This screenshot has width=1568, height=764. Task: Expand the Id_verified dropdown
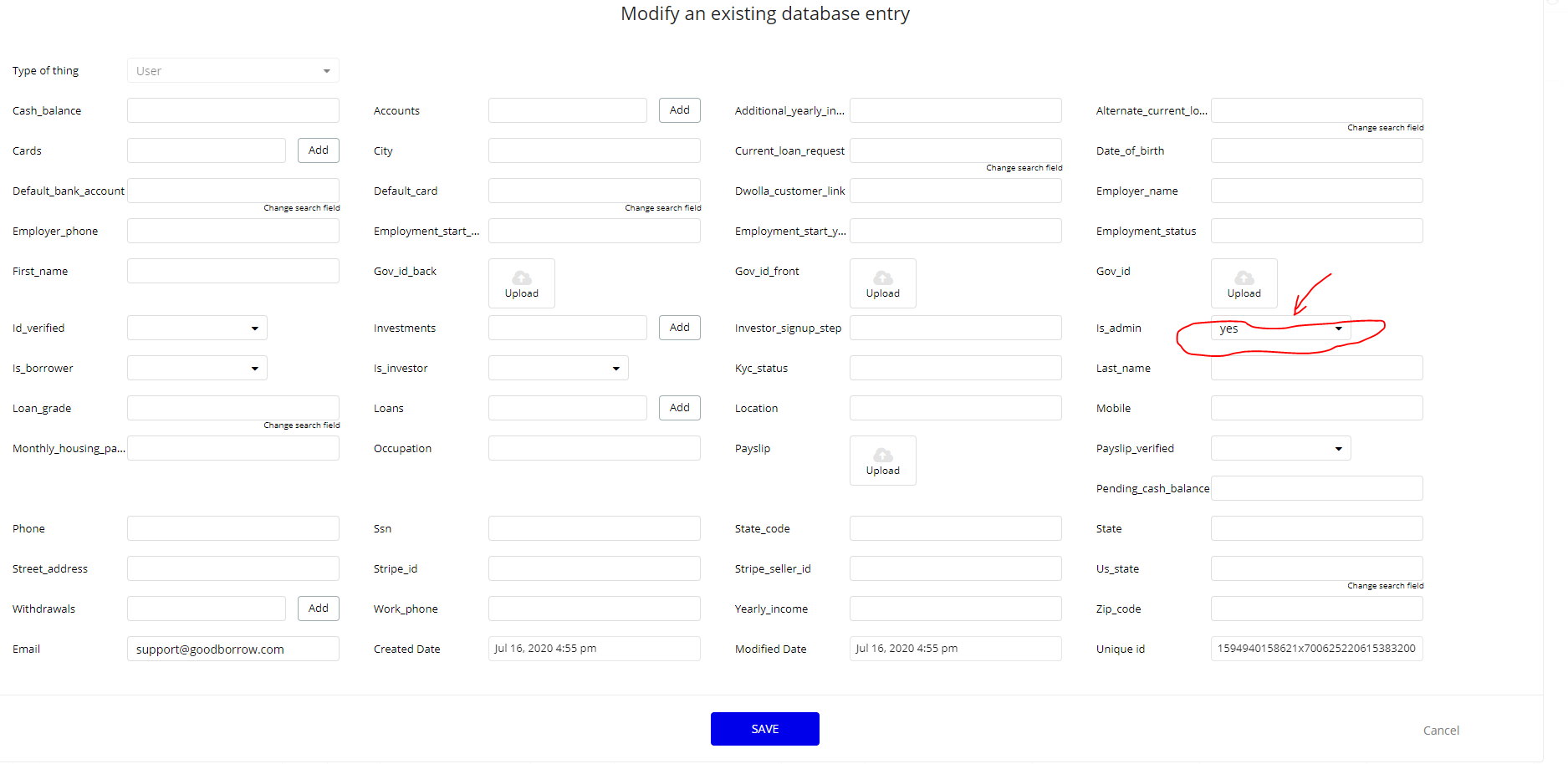(197, 328)
